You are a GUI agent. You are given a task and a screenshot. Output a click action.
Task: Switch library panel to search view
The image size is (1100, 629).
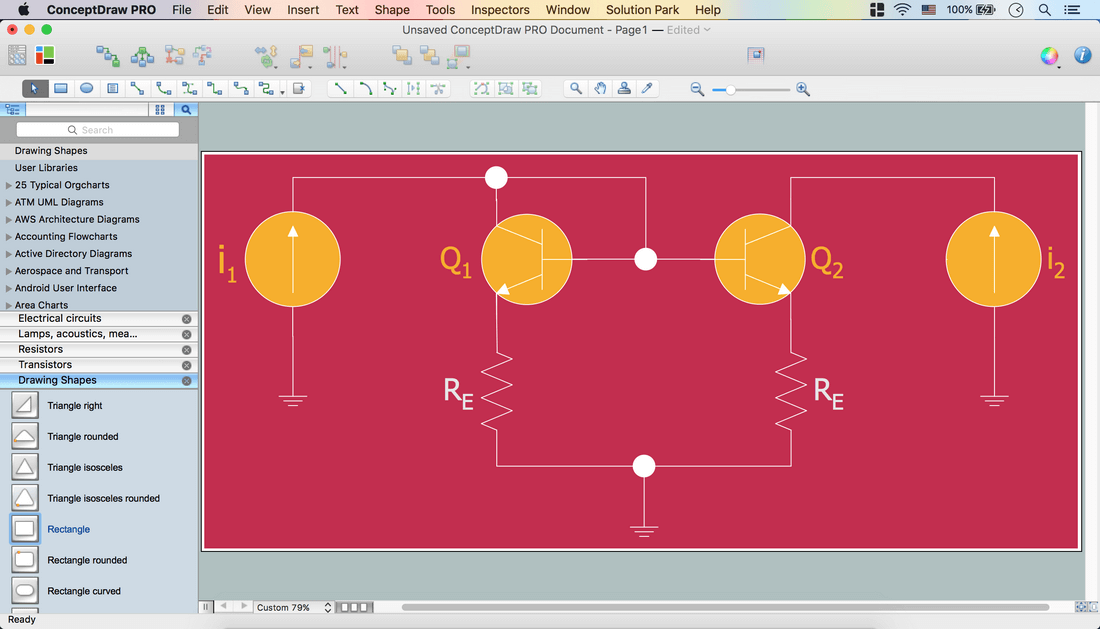pyautogui.click(x=186, y=110)
